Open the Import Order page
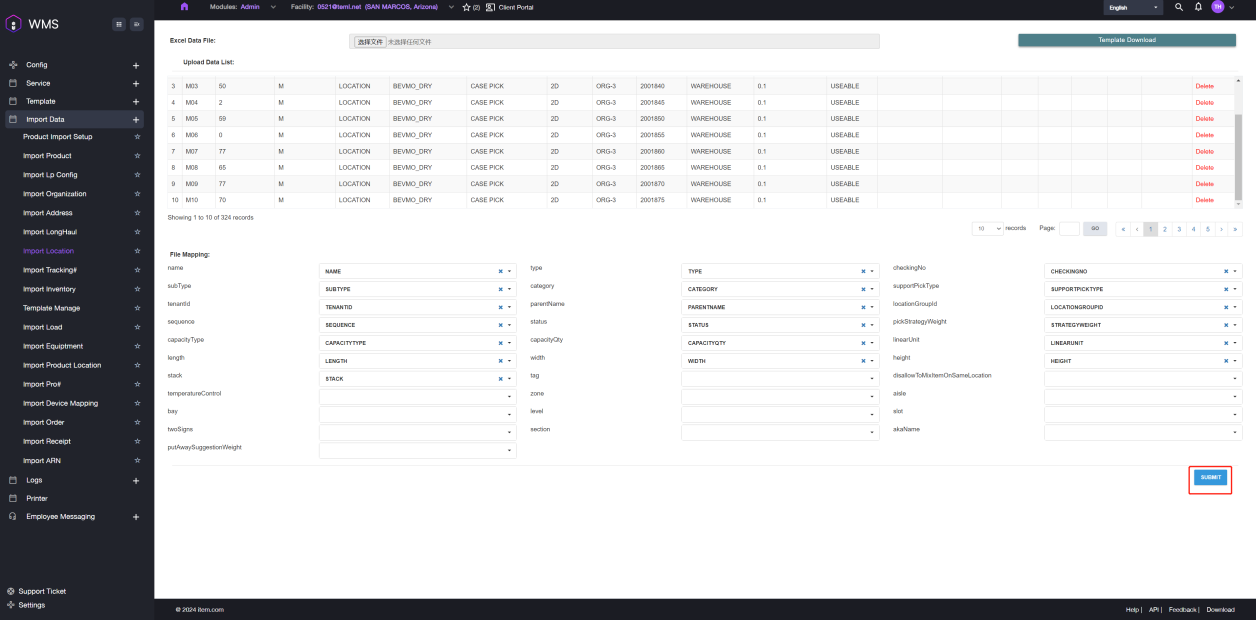The height and width of the screenshot is (620, 1256). pyautogui.click(x=44, y=422)
